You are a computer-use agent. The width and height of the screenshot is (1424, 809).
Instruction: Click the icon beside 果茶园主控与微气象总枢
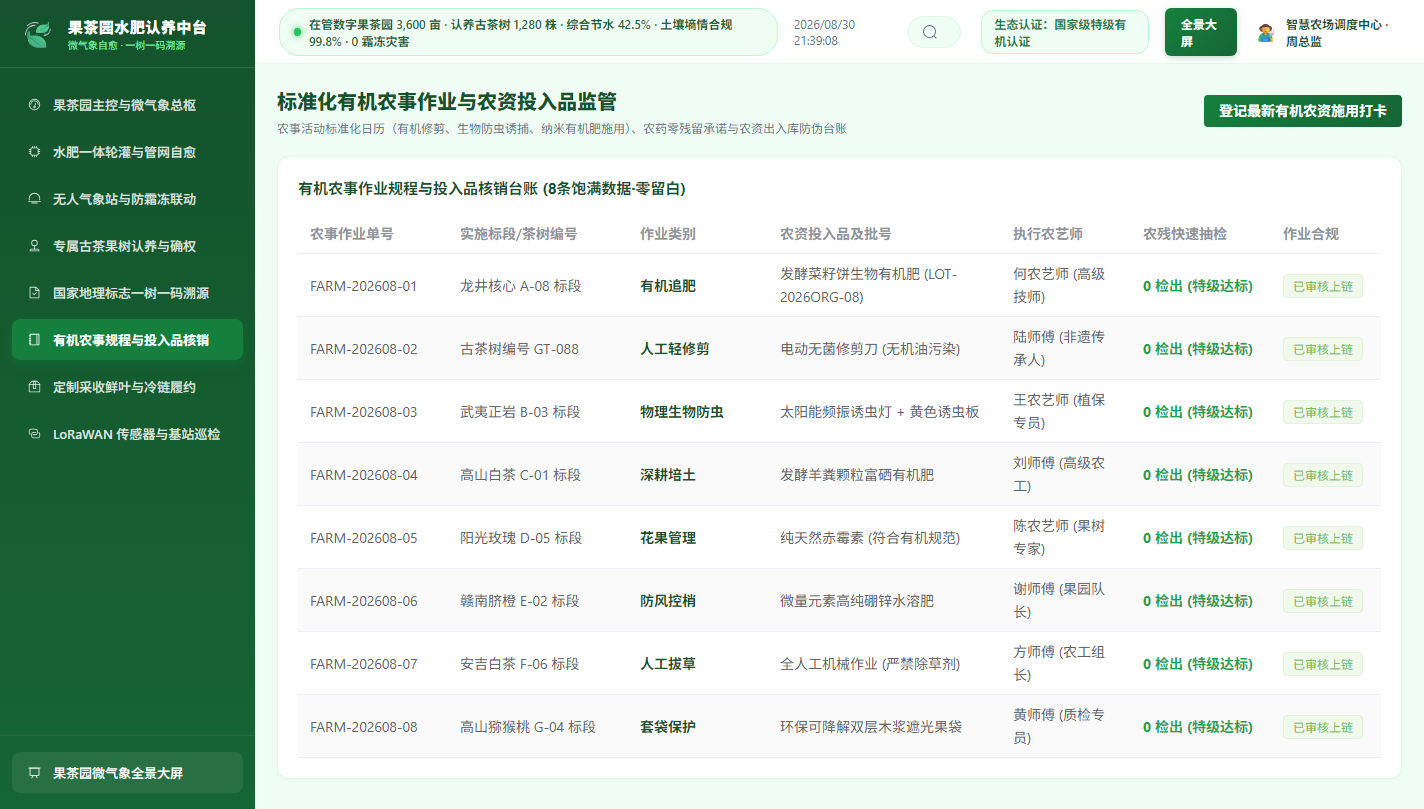click(34, 105)
